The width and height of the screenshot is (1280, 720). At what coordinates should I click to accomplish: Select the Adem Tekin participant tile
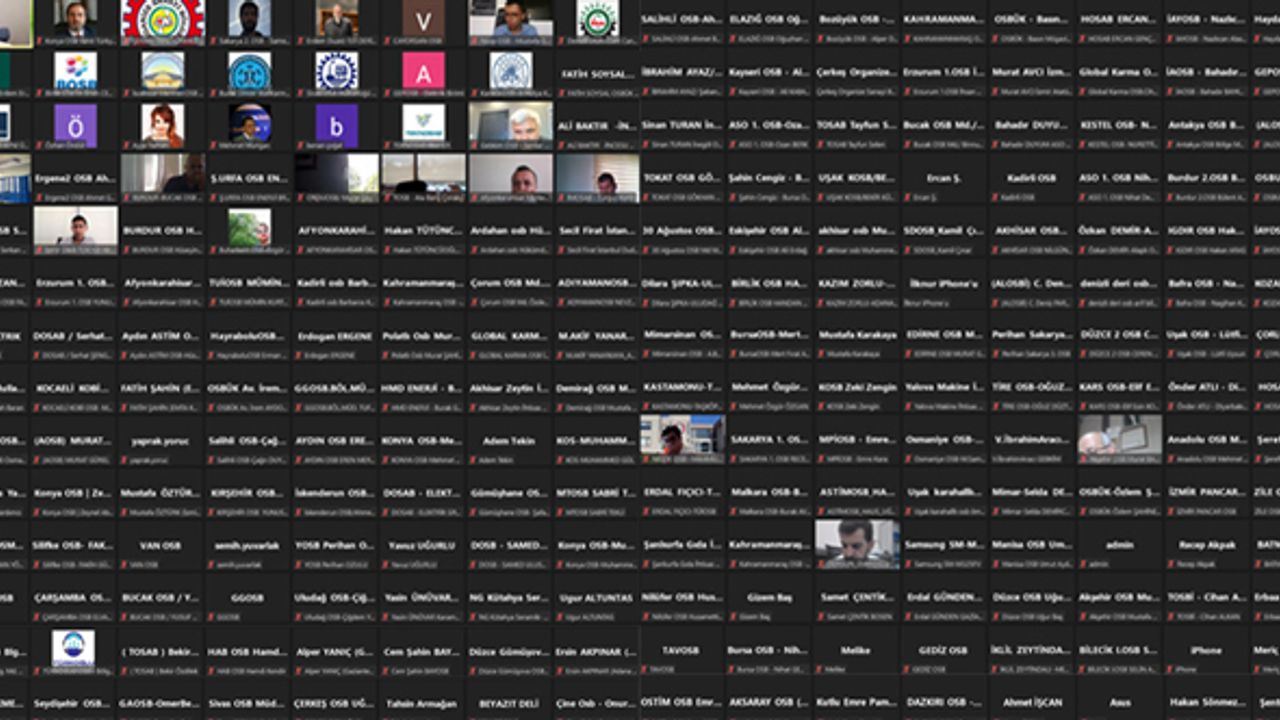(510, 440)
